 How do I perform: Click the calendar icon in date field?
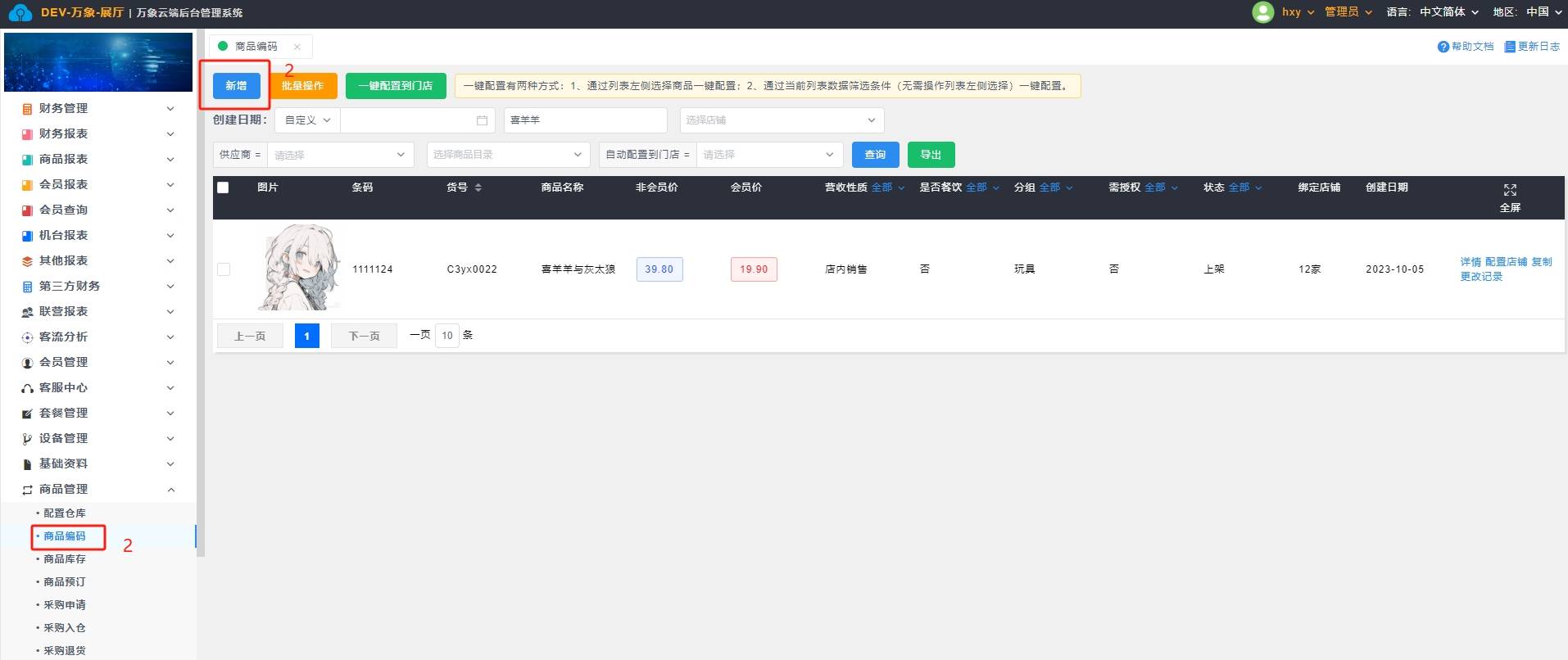point(482,120)
